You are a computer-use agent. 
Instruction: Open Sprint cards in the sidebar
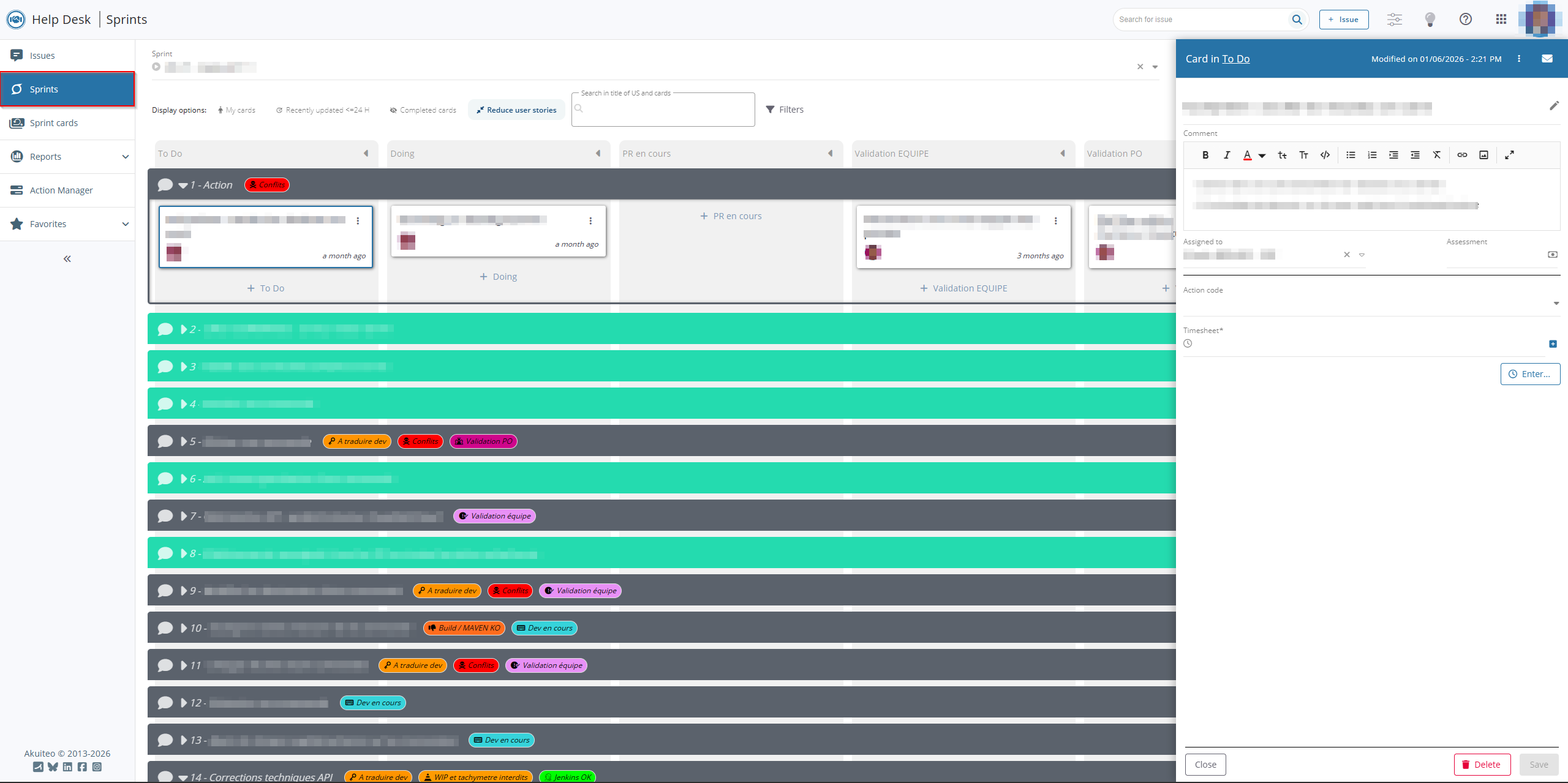(54, 123)
